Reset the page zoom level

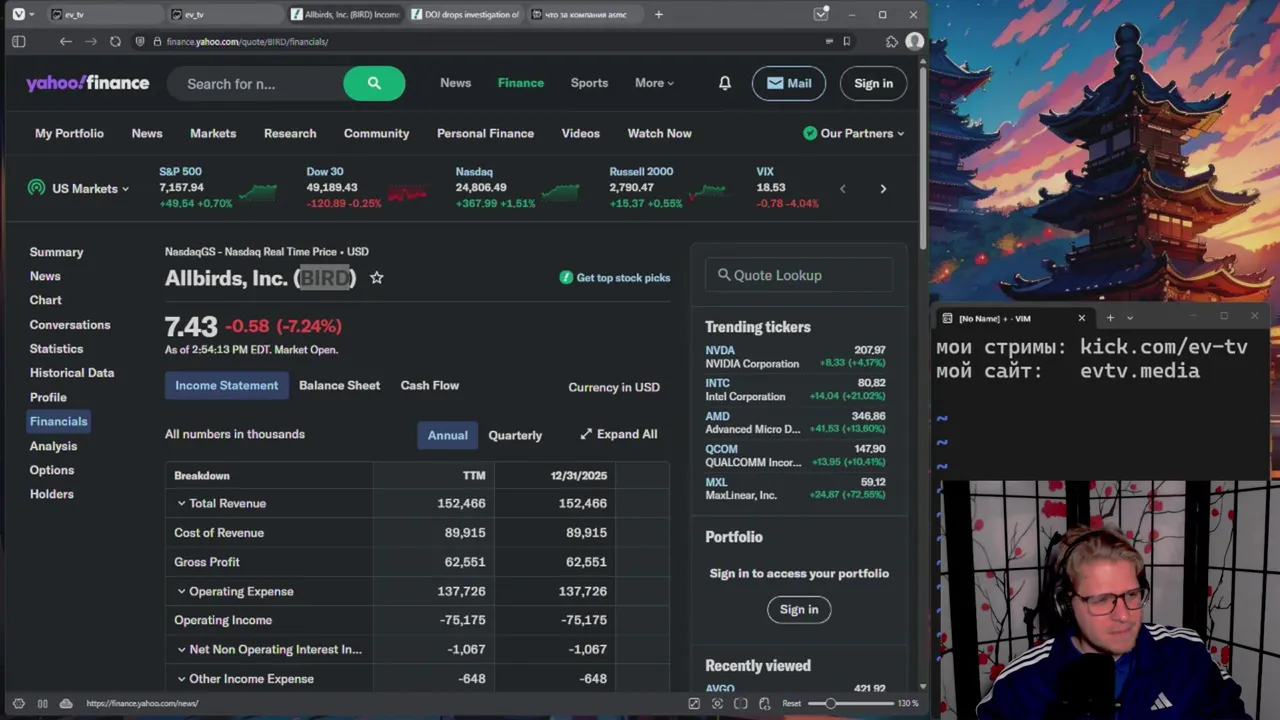click(791, 703)
